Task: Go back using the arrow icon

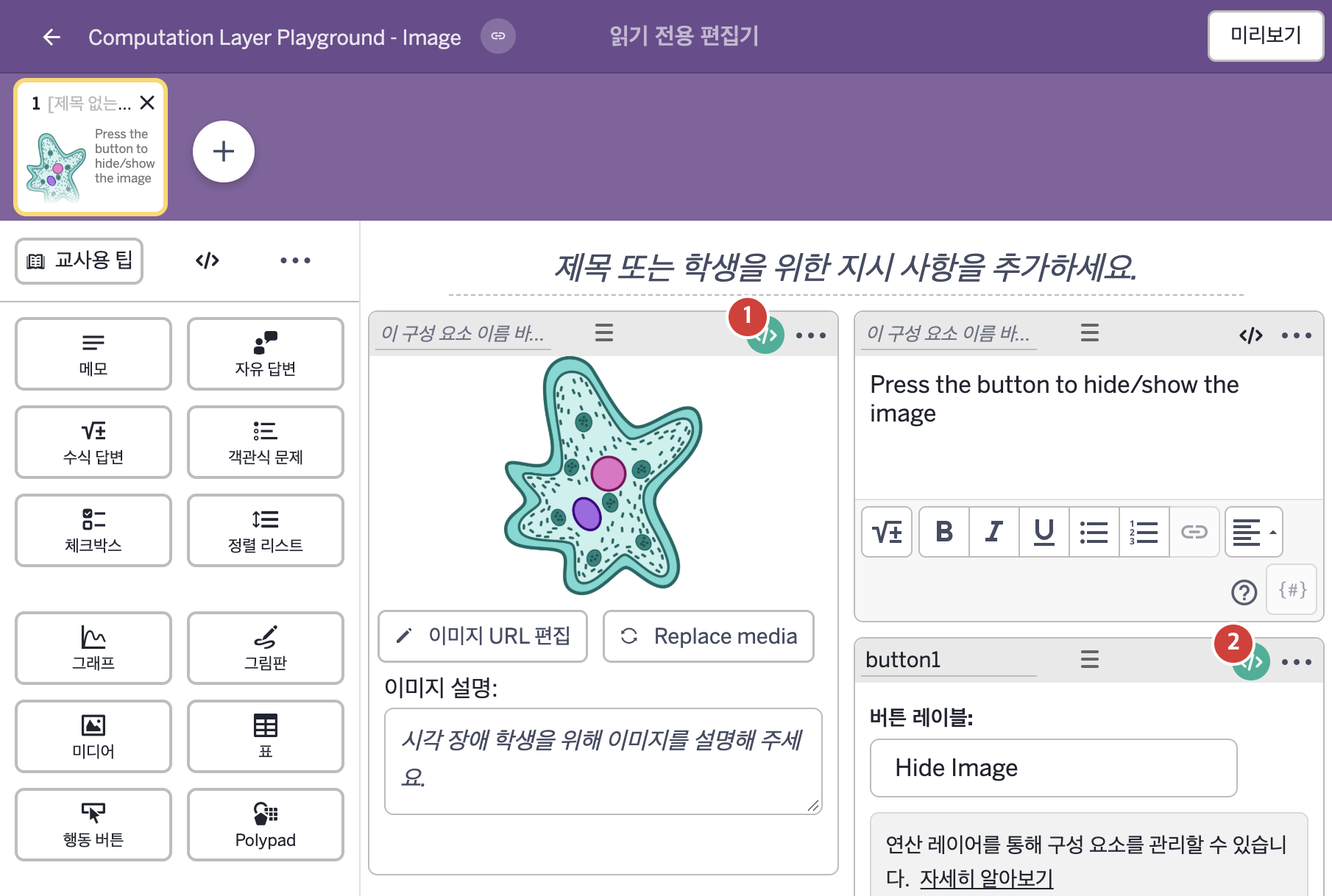Action: (52, 37)
